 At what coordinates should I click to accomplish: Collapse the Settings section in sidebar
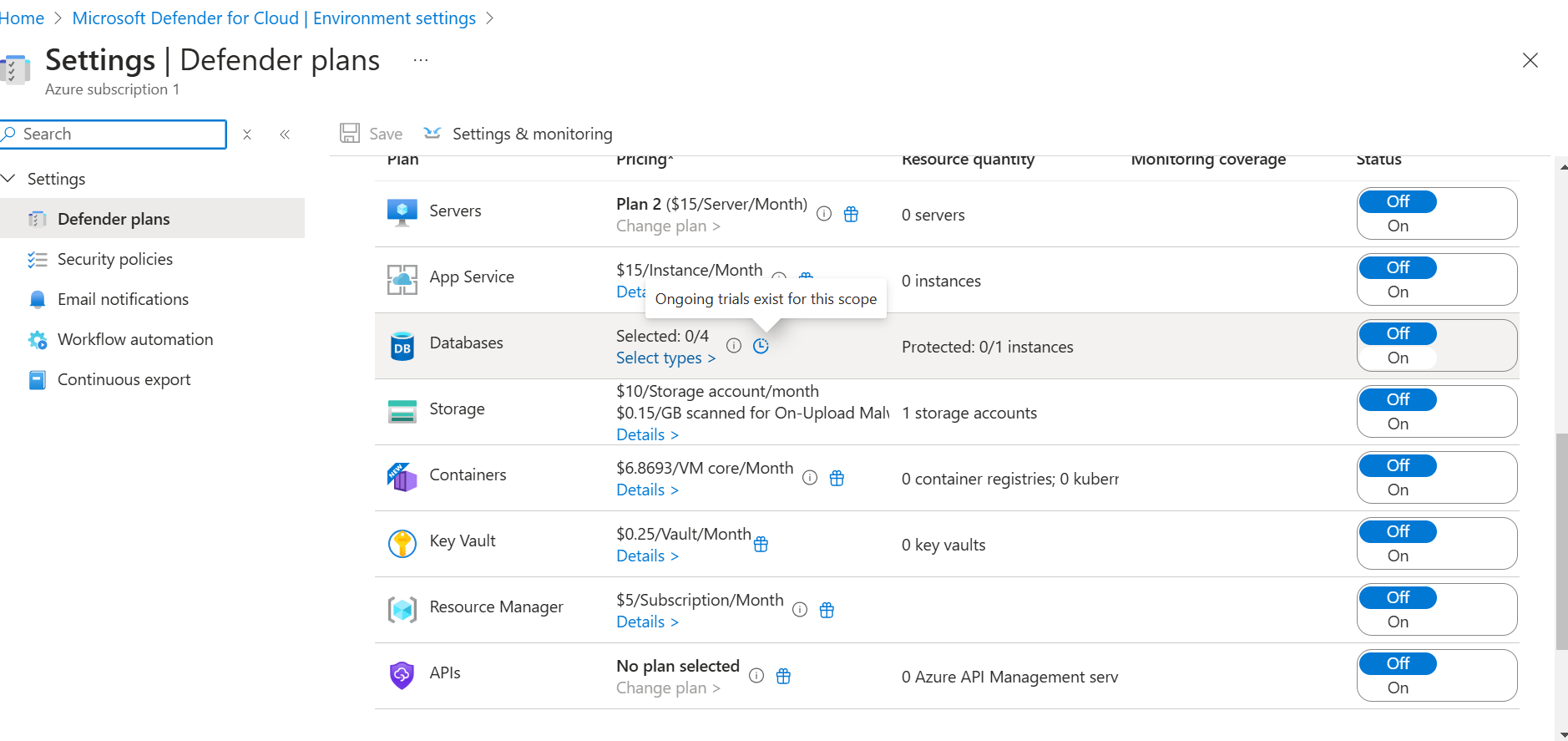9,179
